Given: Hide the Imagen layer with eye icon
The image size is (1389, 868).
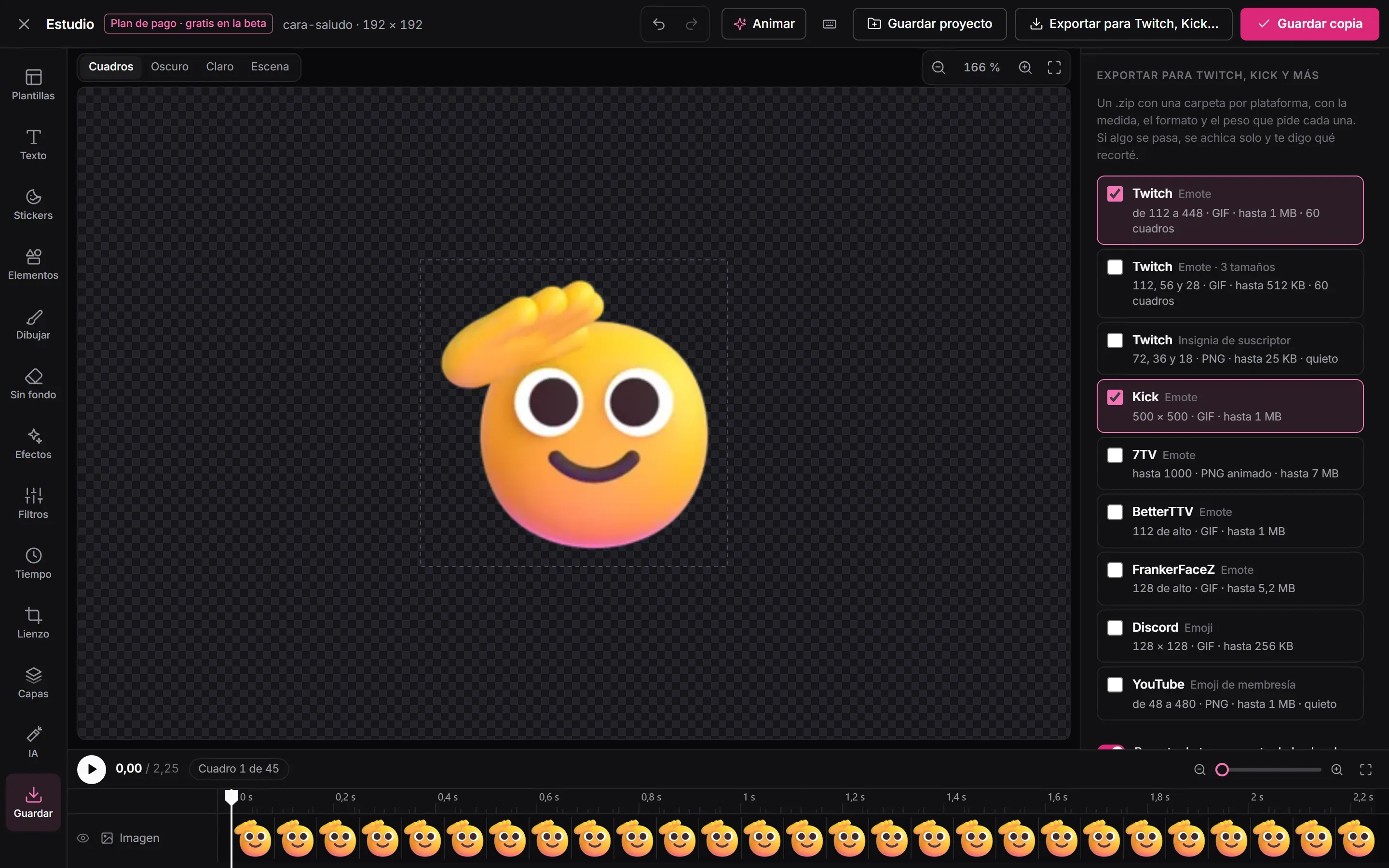Looking at the screenshot, I should 83,838.
